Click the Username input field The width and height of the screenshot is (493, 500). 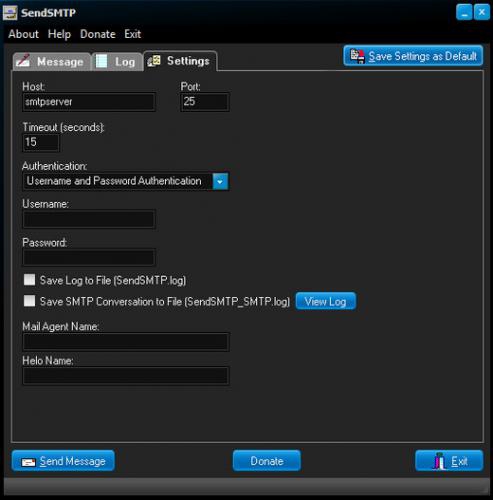point(89,219)
